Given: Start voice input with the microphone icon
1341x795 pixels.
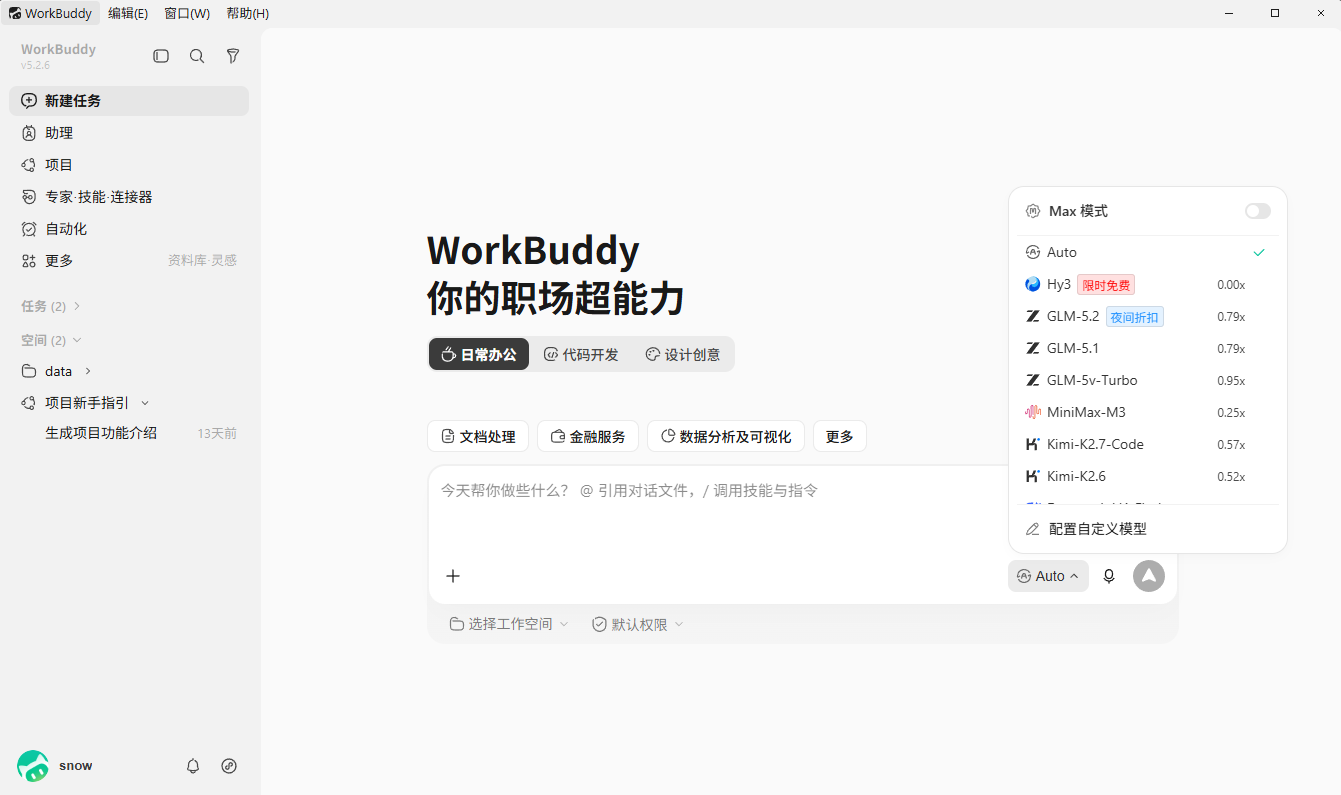Looking at the screenshot, I should (x=1109, y=576).
